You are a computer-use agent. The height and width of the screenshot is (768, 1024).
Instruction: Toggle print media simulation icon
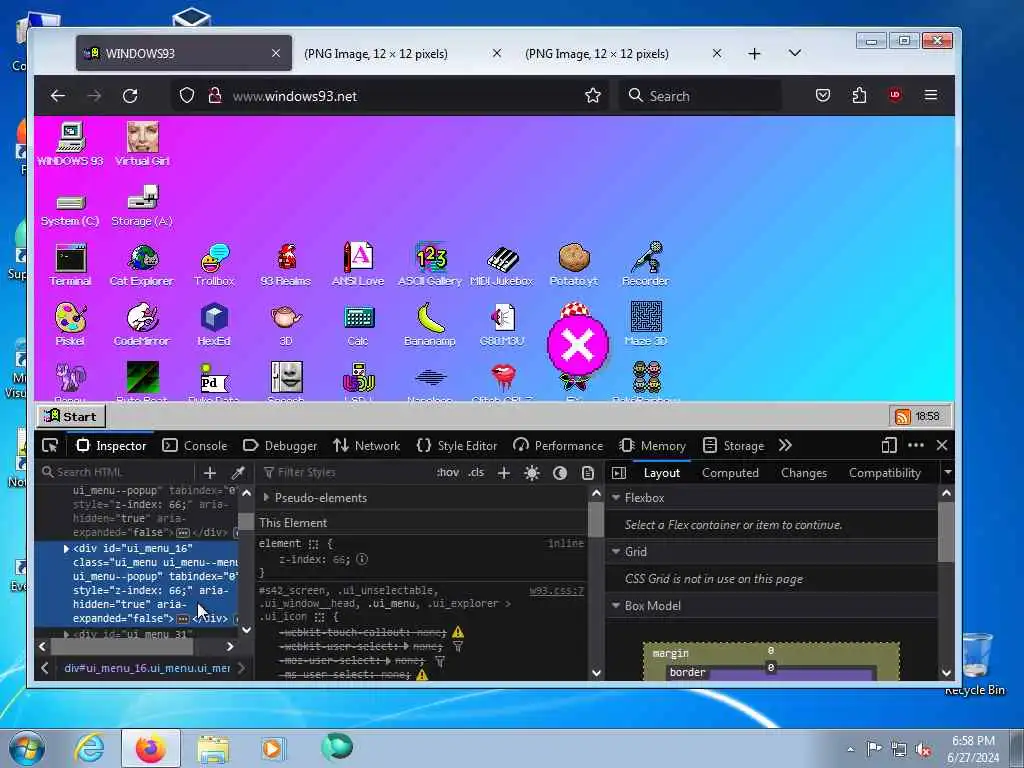[x=588, y=473]
